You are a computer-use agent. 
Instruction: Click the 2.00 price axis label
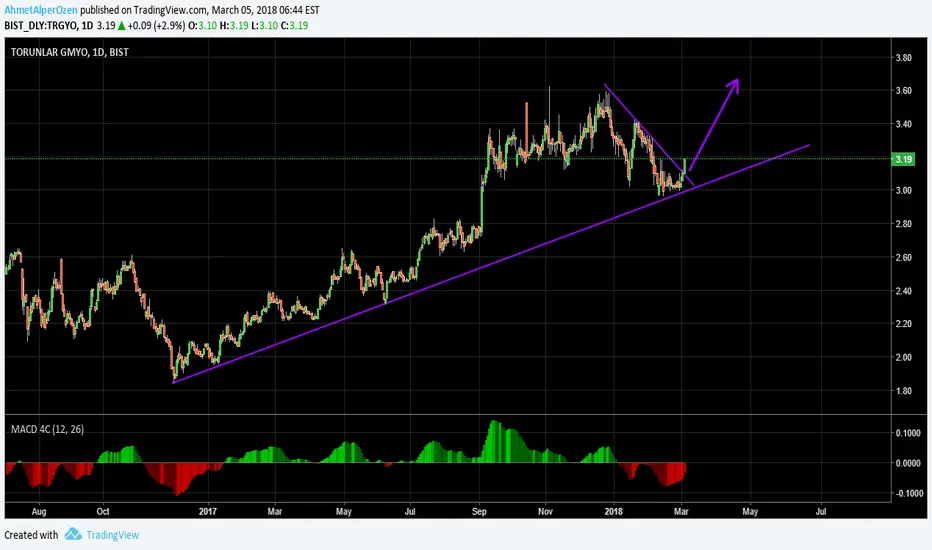point(903,357)
